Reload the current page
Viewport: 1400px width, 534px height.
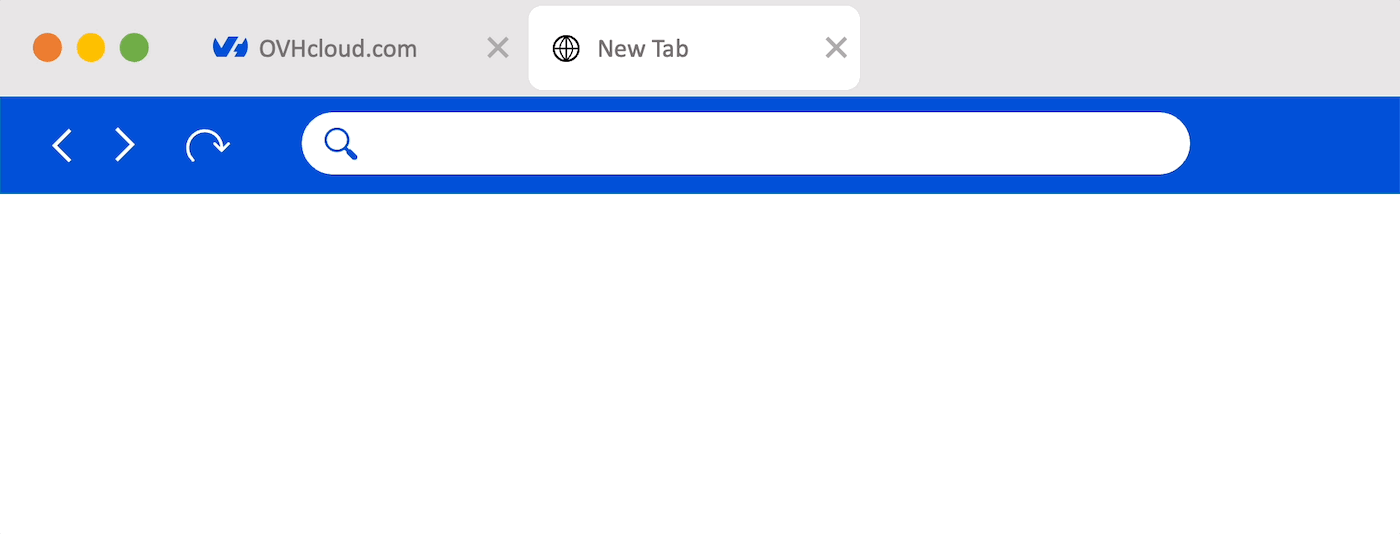pos(207,145)
